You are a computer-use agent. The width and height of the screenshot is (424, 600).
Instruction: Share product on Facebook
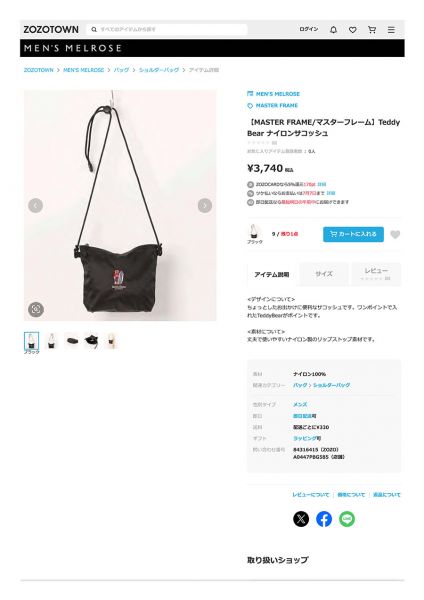(x=324, y=519)
